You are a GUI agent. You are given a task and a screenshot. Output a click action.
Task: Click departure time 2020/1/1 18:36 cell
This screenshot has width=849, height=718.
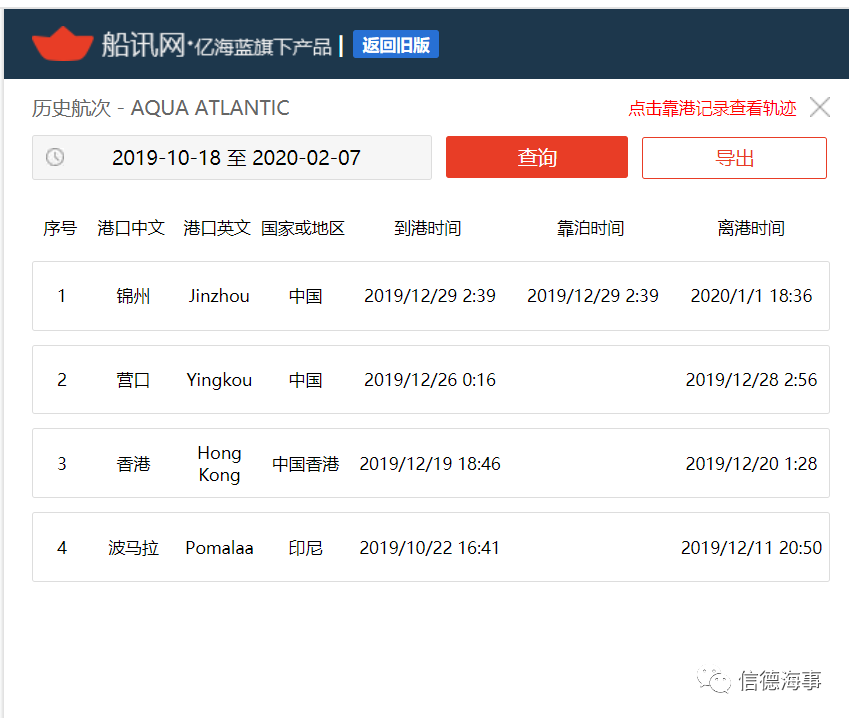click(751, 296)
